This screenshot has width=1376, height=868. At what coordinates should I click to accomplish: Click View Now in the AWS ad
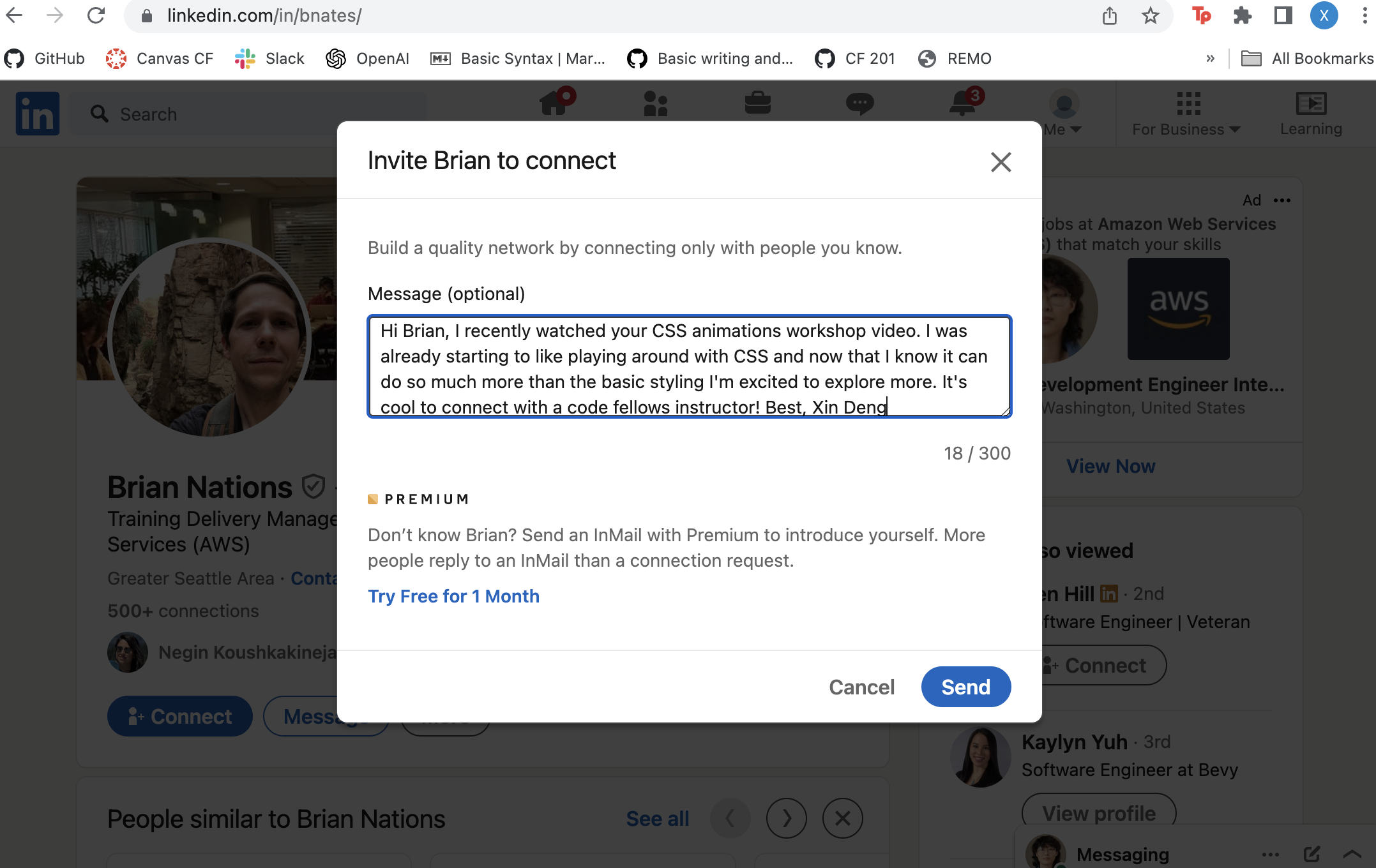(1110, 466)
